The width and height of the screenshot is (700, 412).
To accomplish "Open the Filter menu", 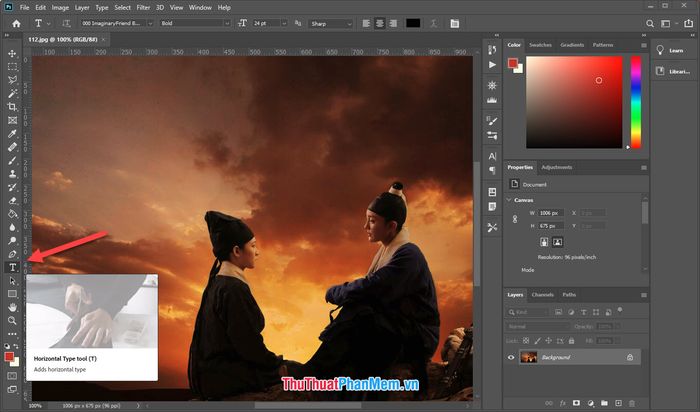I will click(143, 8).
